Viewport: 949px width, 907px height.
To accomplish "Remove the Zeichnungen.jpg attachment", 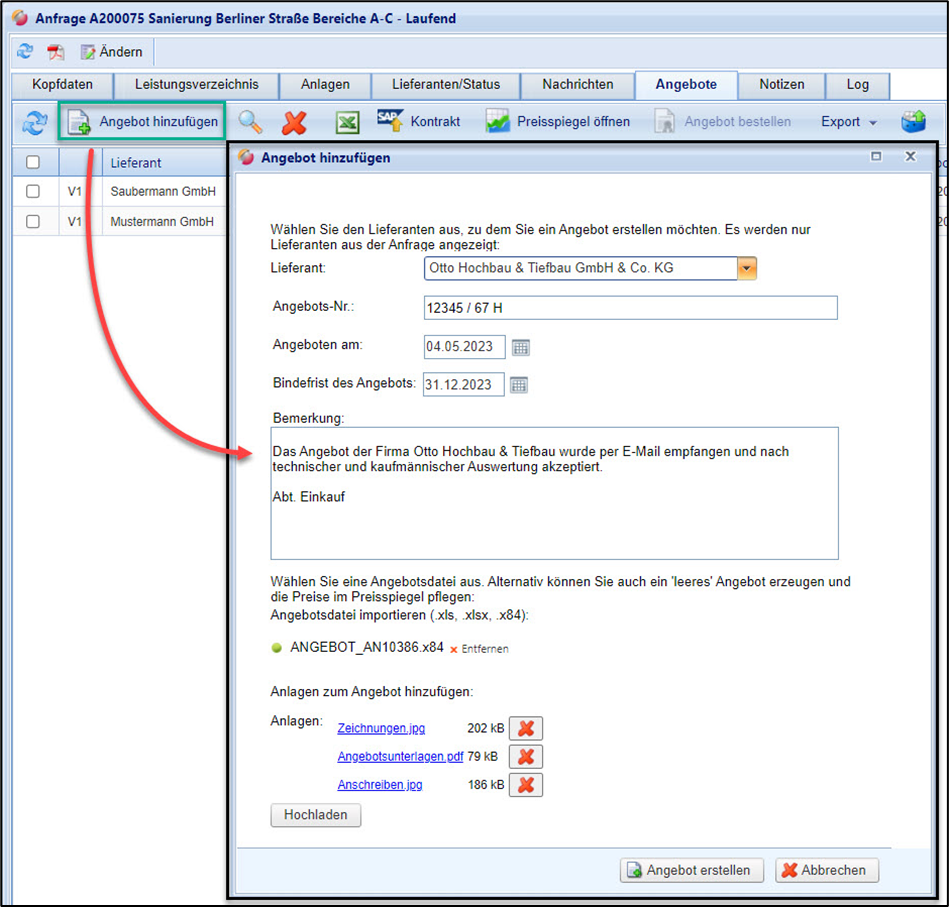I will click(525, 728).
